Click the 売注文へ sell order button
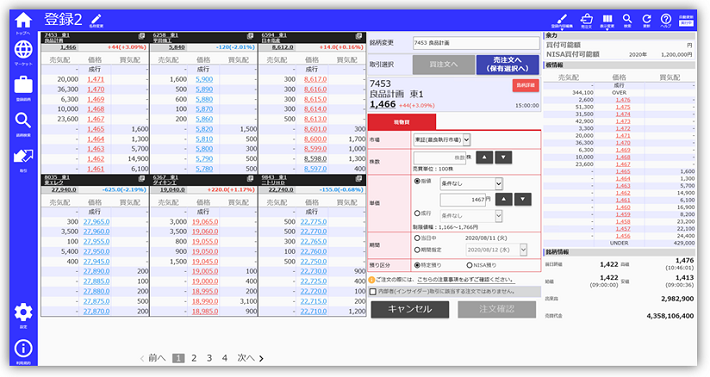 pyautogui.click(x=508, y=64)
